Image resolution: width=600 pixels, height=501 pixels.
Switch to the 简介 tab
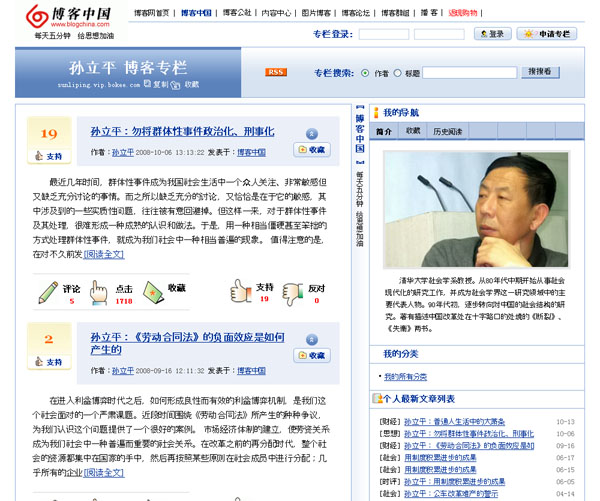pos(383,131)
